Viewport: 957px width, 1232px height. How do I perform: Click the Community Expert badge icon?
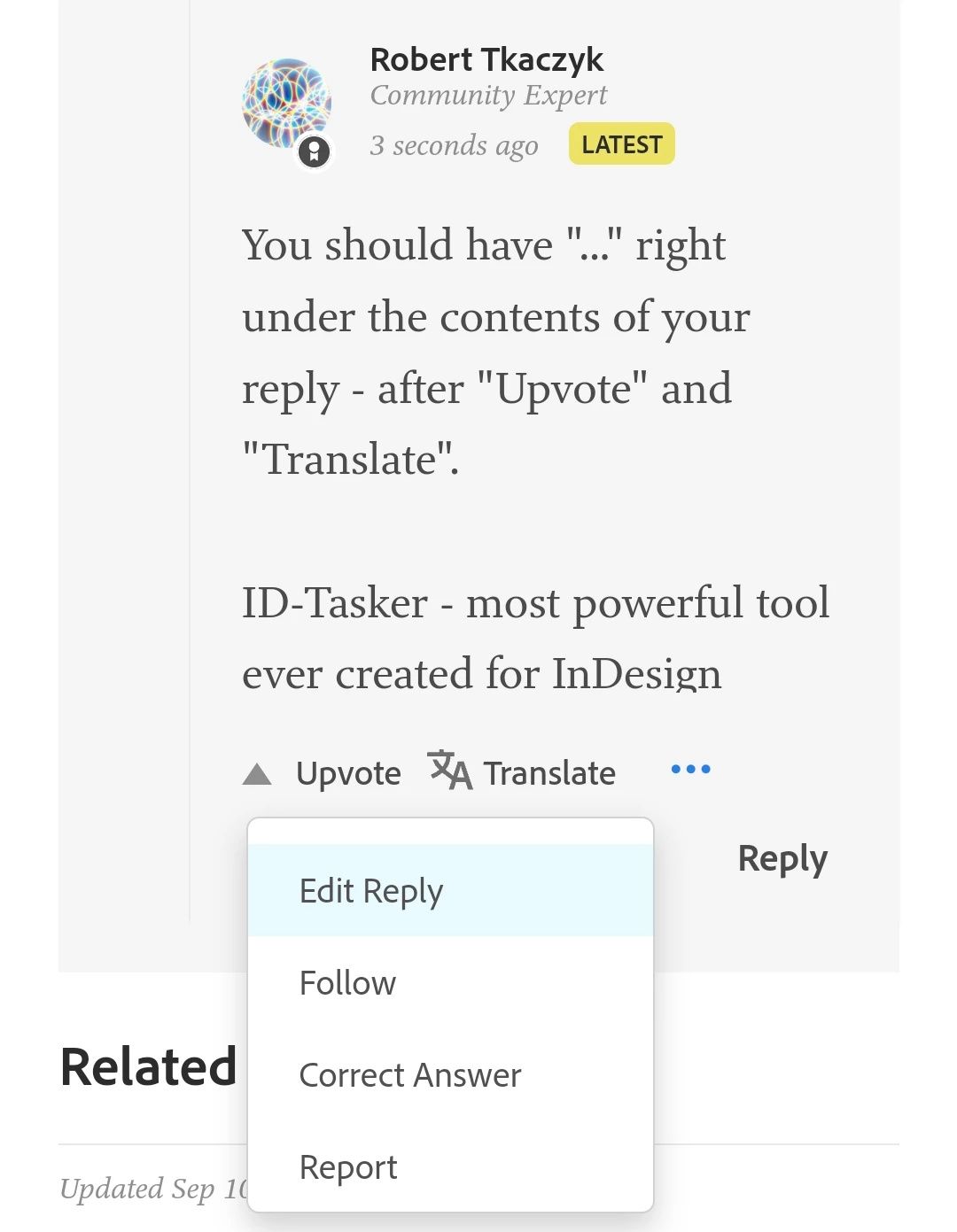(x=314, y=151)
